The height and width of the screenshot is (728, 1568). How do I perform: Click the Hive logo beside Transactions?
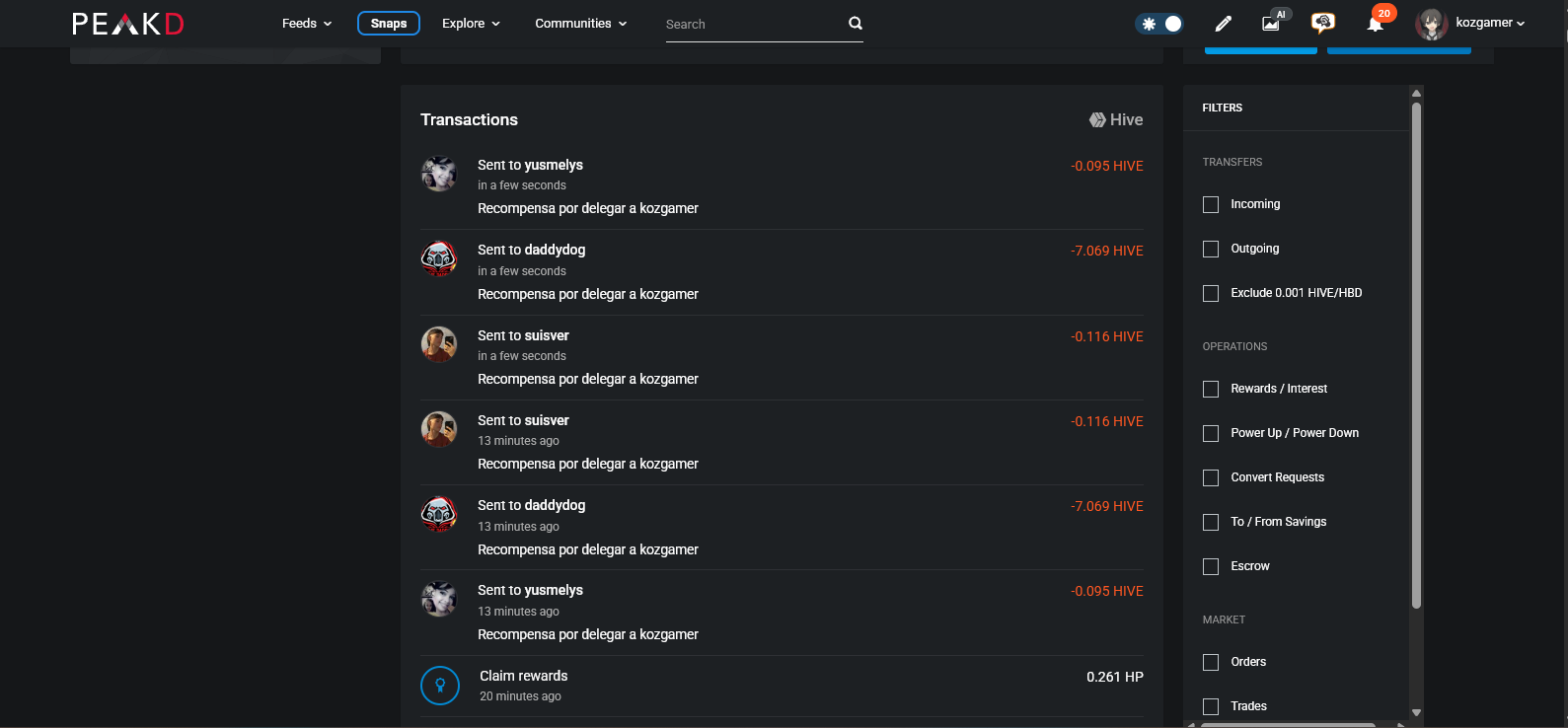pyautogui.click(x=1097, y=119)
